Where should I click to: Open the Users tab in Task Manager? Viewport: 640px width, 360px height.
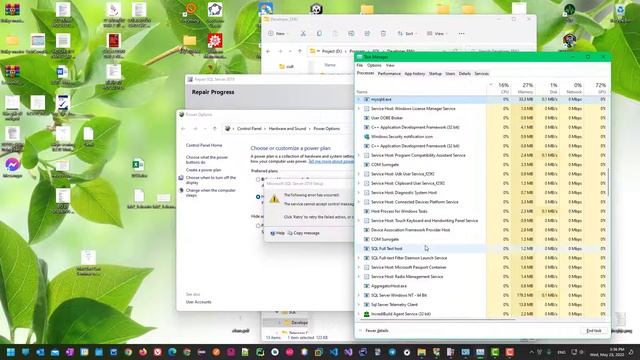tap(450, 74)
